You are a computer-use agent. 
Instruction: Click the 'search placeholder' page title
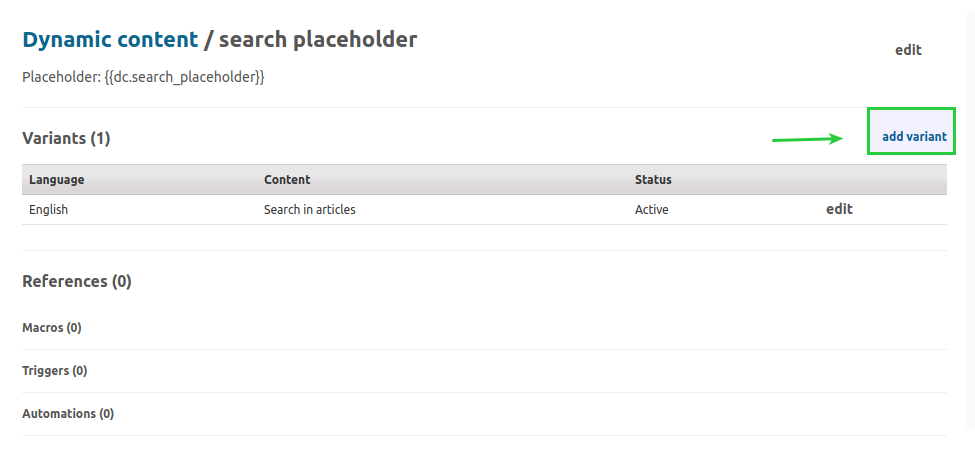(x=318, y=40)
